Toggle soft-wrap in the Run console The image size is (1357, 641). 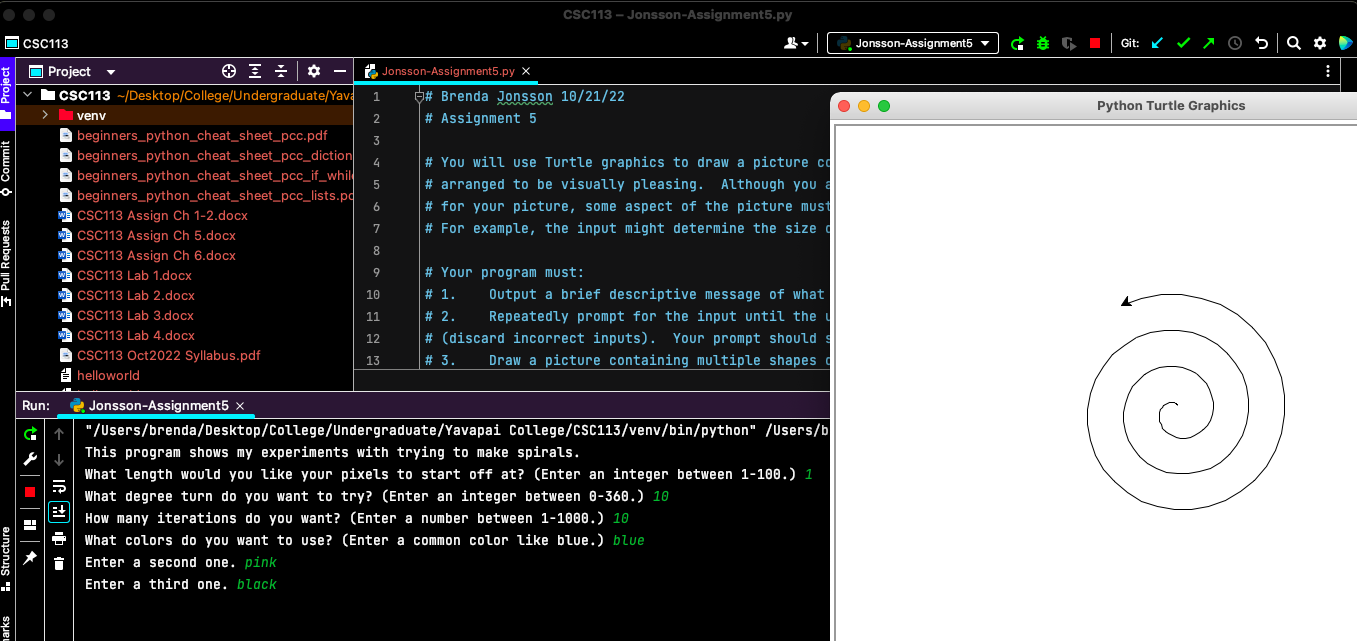click(59, 486)
